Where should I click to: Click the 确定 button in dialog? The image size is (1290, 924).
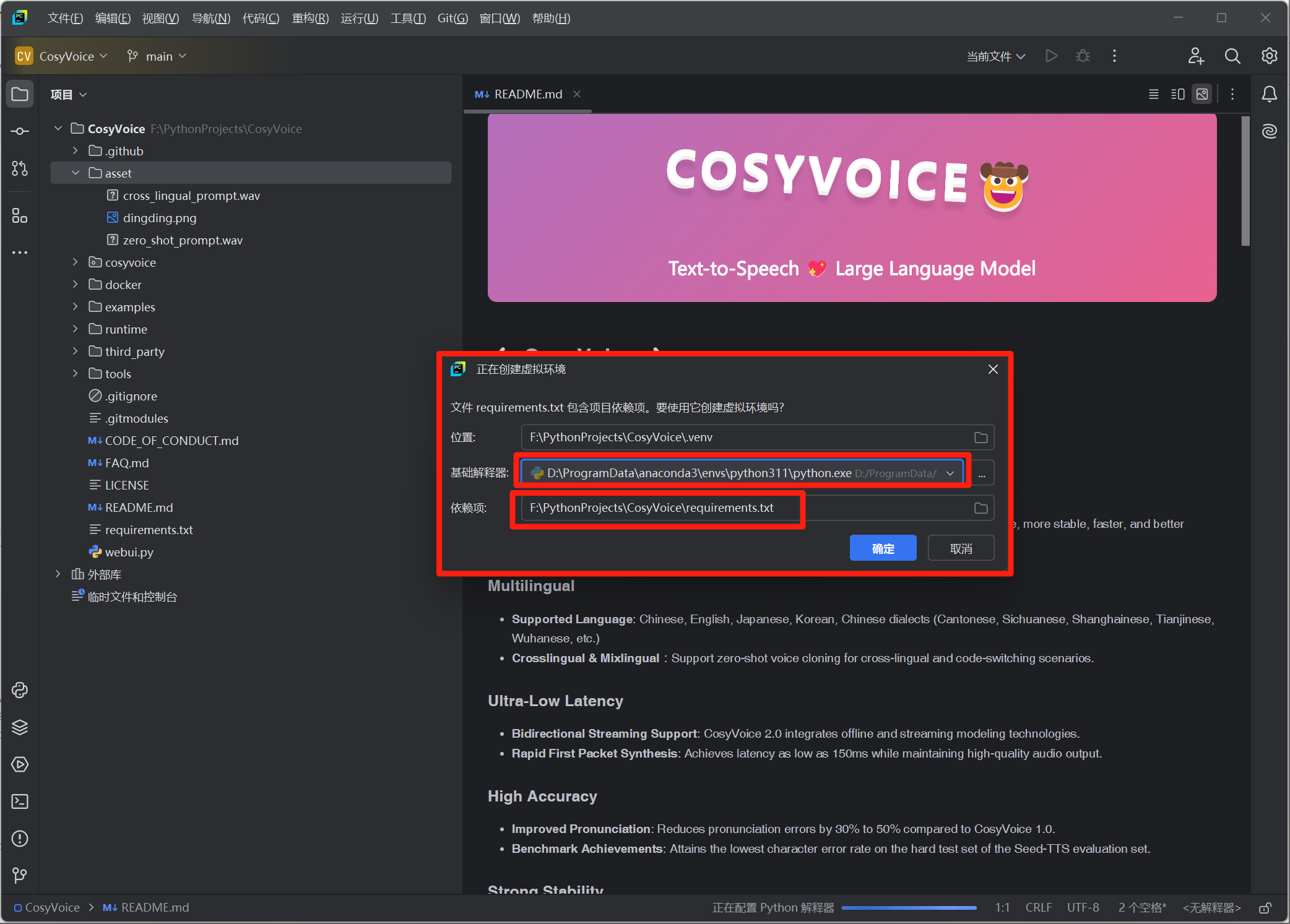883,548
